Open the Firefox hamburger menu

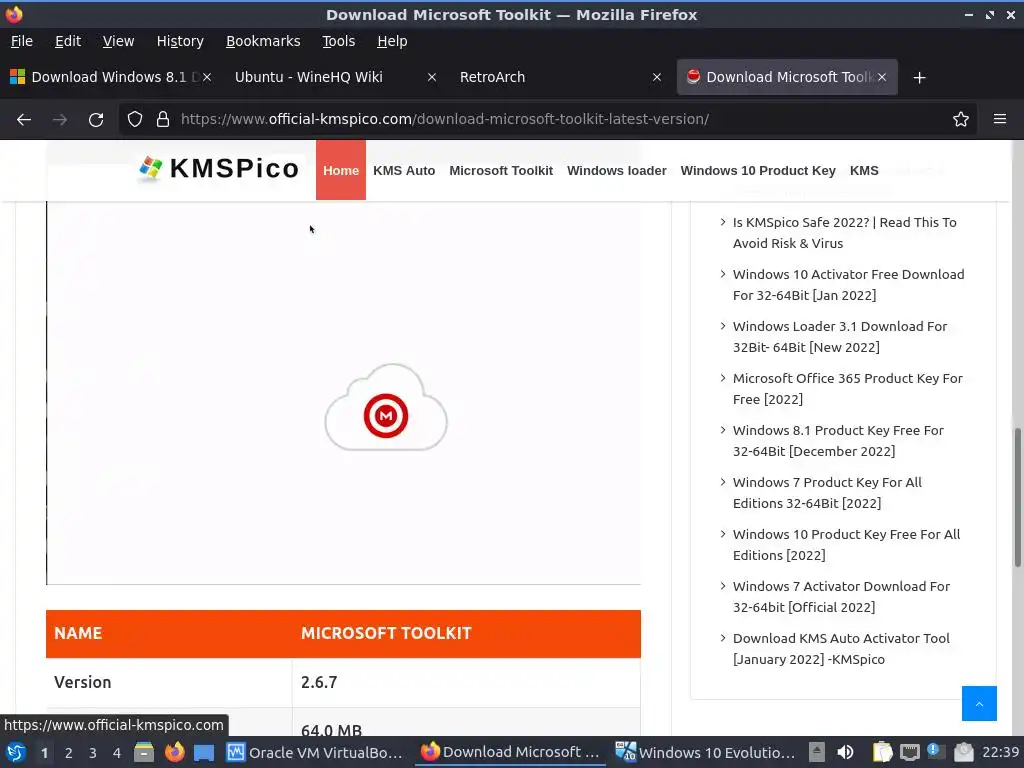[x=1000, y=120]
